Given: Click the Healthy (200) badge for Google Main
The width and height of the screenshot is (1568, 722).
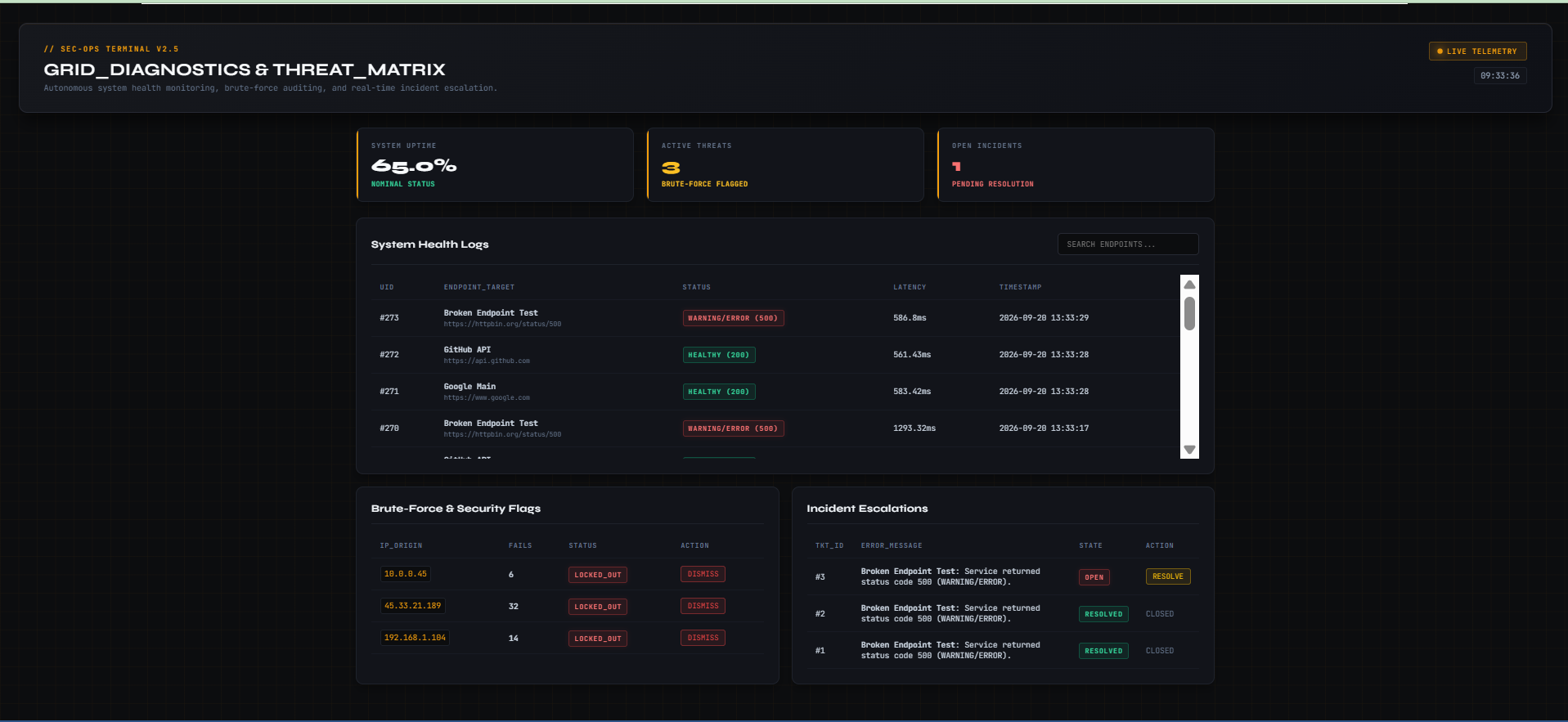Looking at the screenshot, I should point(719,392).
